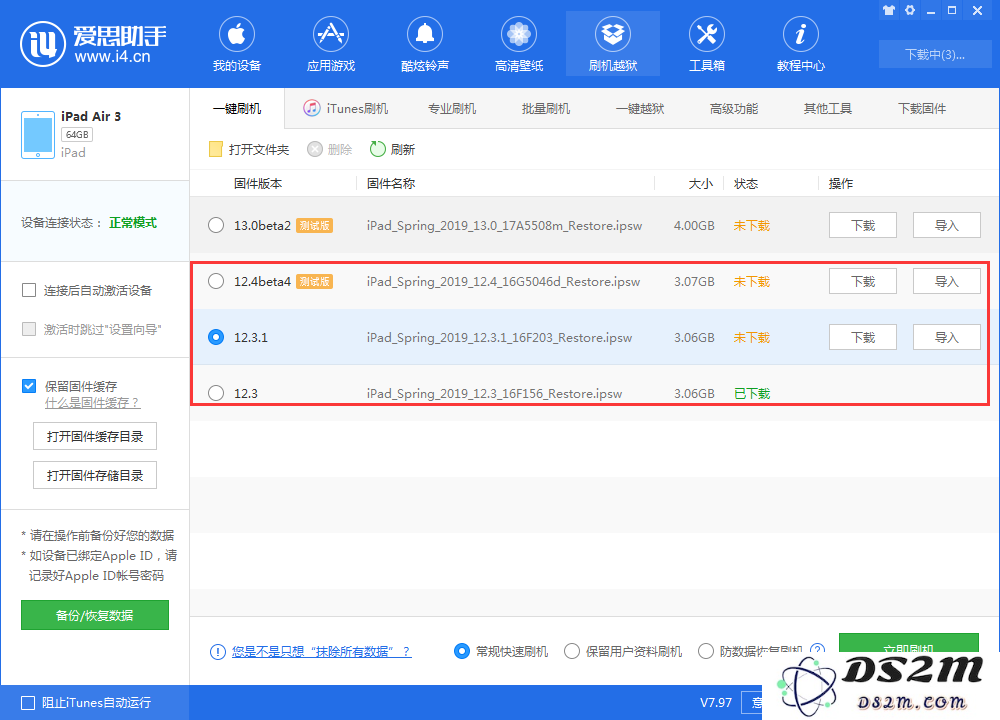Enable 阻止iTunes自动运行 checkbox
Viewport: 1000px width, 720px height.
28,703
